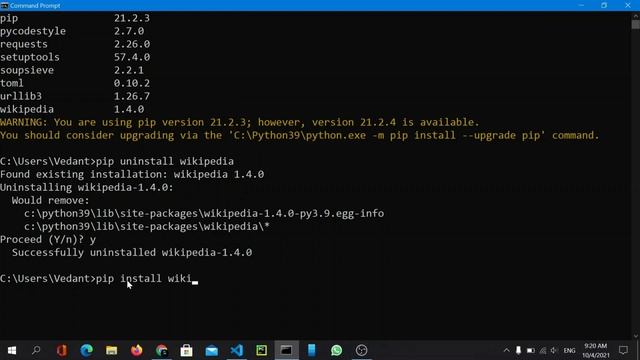Click 'toml' package row
640x360 pixels.
point(75,83)
